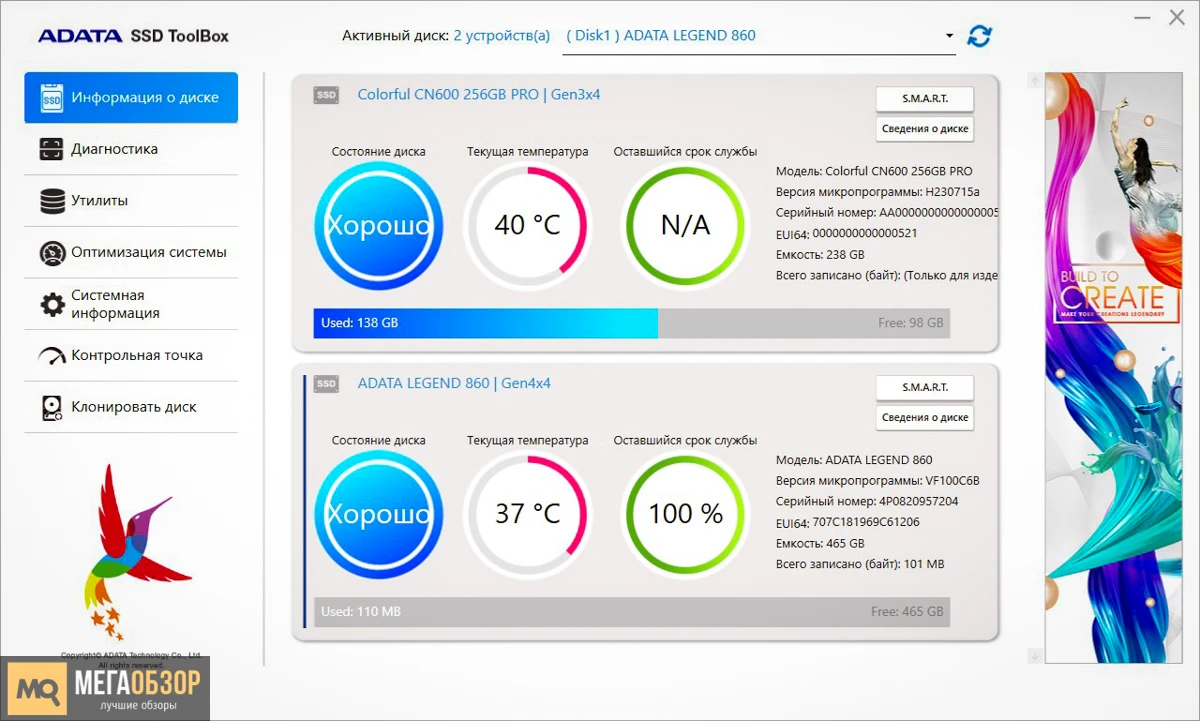Viewport: 1200px width, 721px height.
Task: Click the text 'Модель: ADATA LEGEND 860'
Action: point(854,460)
